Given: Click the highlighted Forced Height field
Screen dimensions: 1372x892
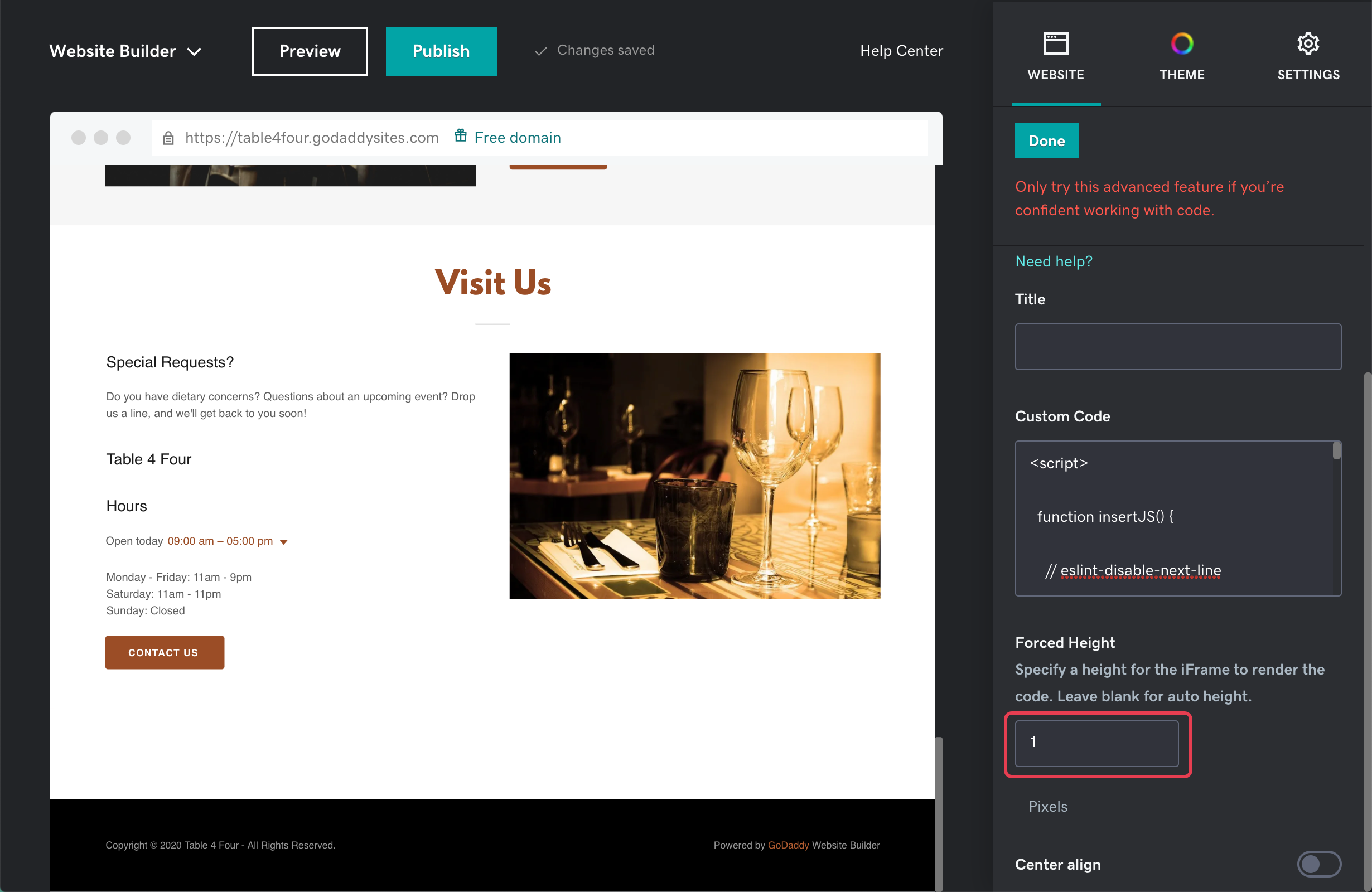Looking at the screenshot, I should click(x=1097, y=744).
